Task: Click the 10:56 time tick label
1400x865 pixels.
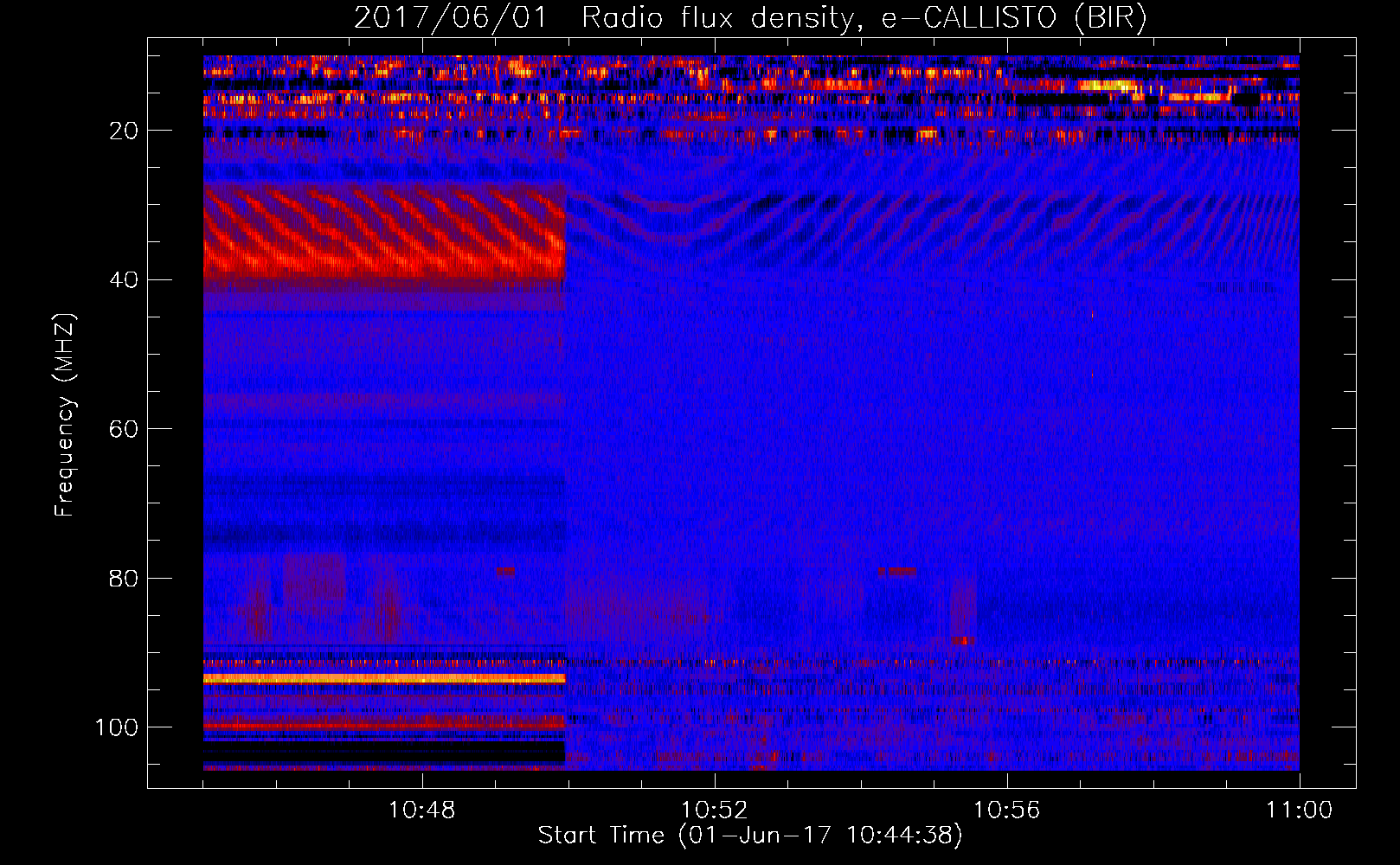Action: (x=1007, y=811)
